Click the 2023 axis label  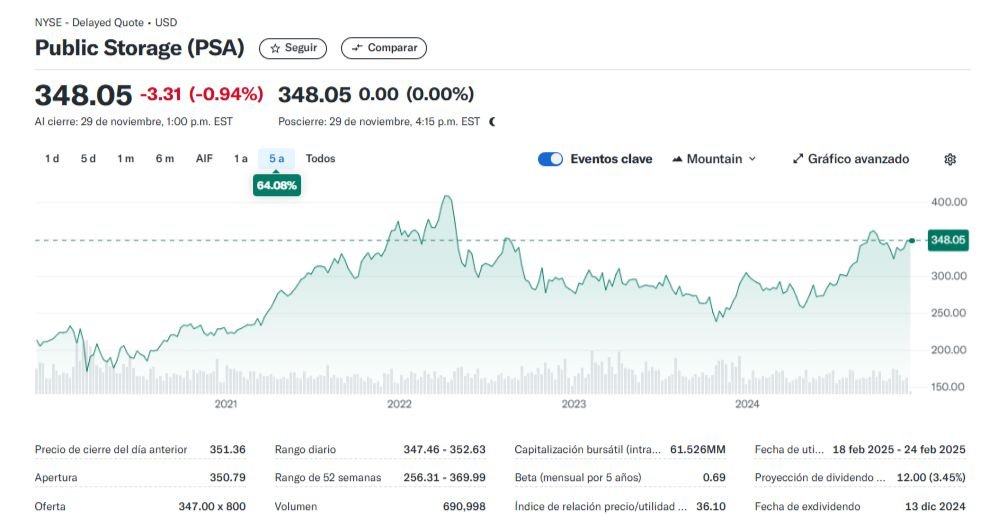coord(574,404)
